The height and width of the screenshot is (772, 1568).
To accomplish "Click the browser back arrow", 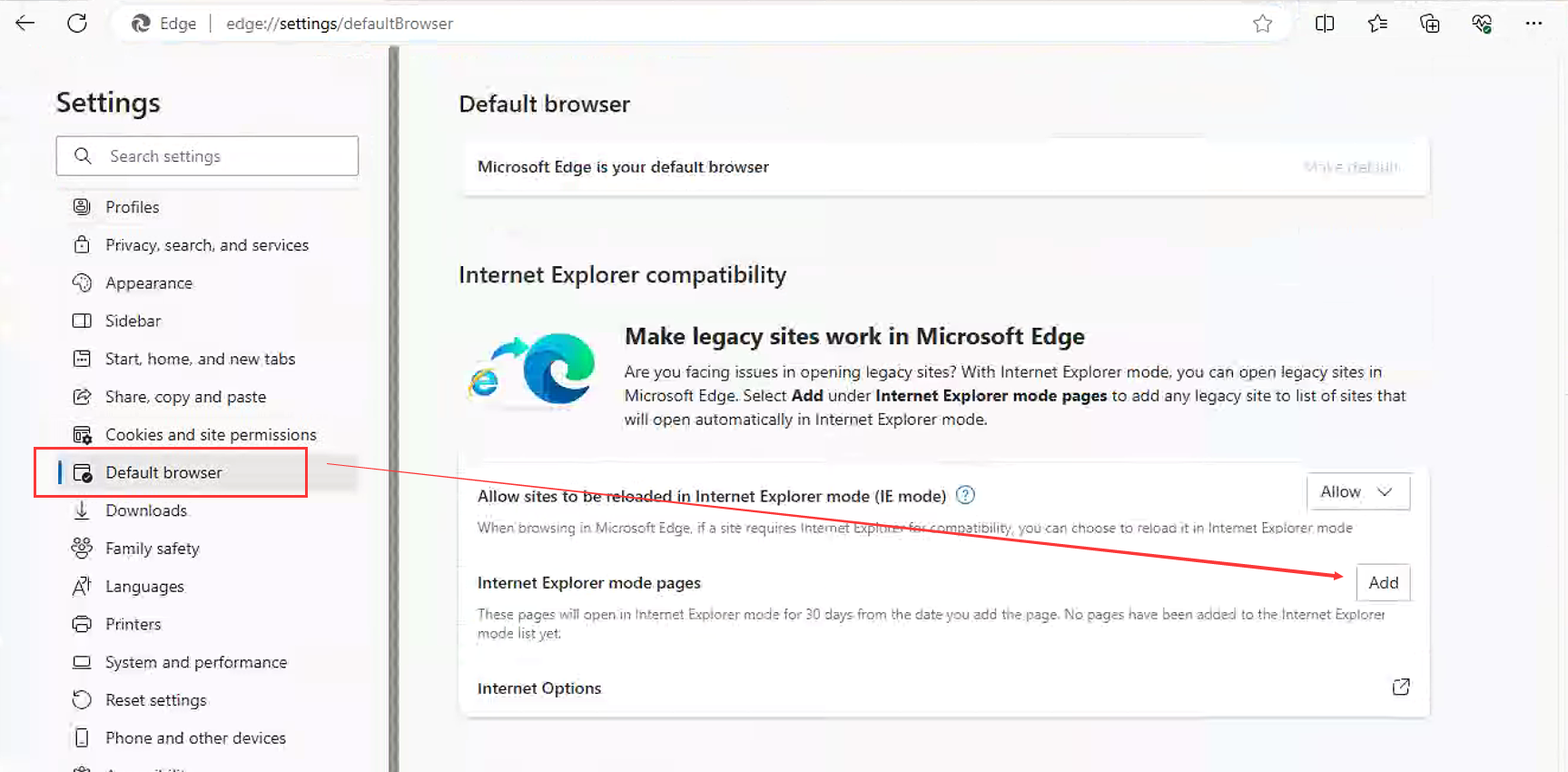I will point(25,24).
